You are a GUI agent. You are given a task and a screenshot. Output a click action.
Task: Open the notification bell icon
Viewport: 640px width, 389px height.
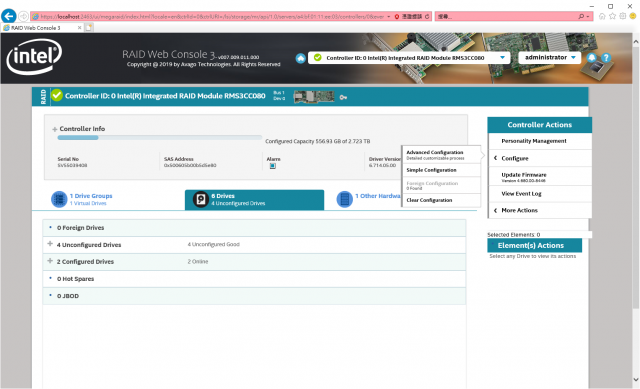(x=591, y=58)
